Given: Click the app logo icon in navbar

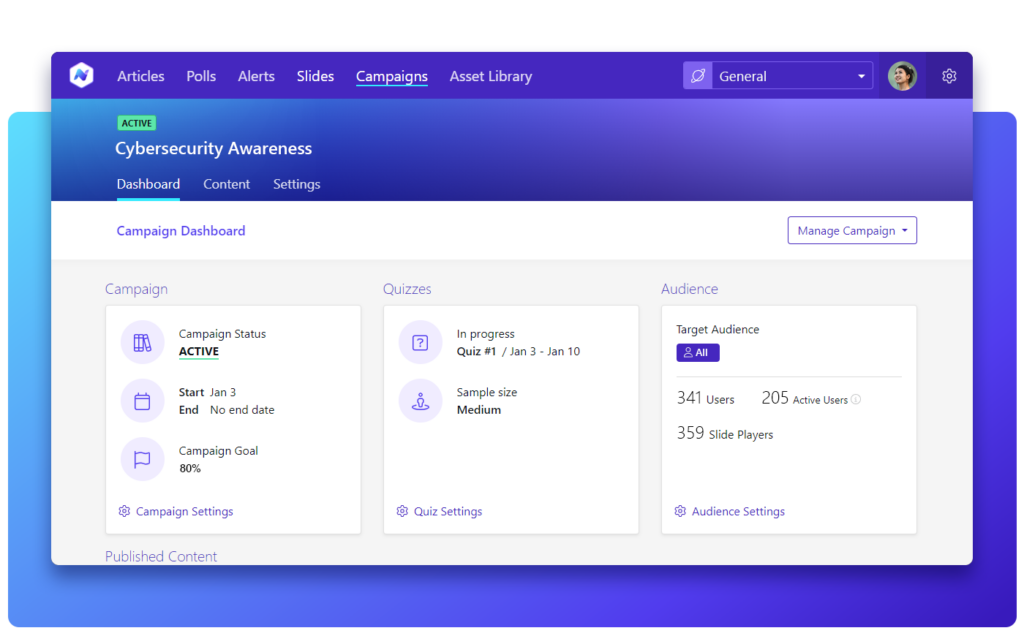Looking at the screenshot, I should pyautogui.click(x=81, y=75).
